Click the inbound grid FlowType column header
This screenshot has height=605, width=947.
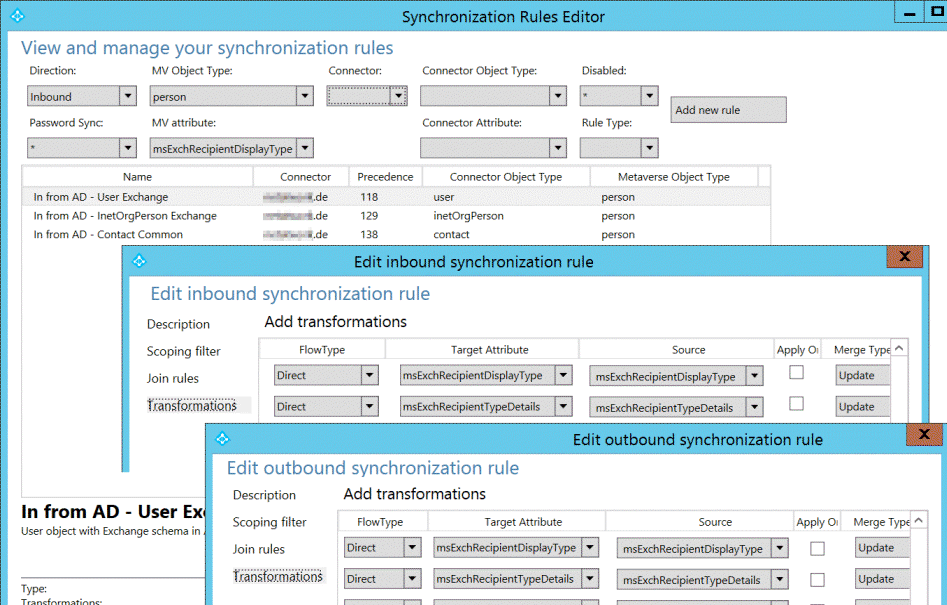(322, 350)
